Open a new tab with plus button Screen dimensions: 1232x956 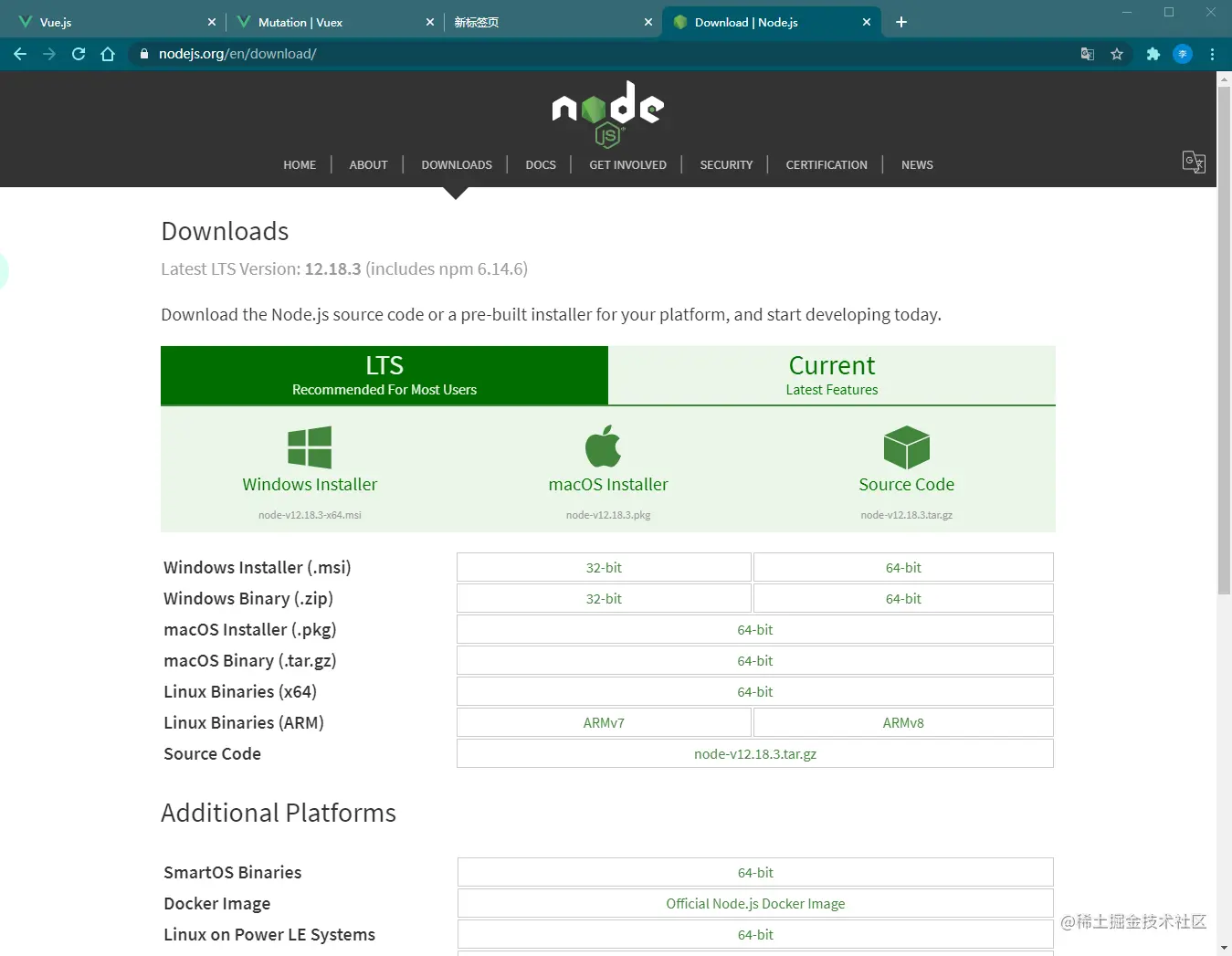click(901, 22)
